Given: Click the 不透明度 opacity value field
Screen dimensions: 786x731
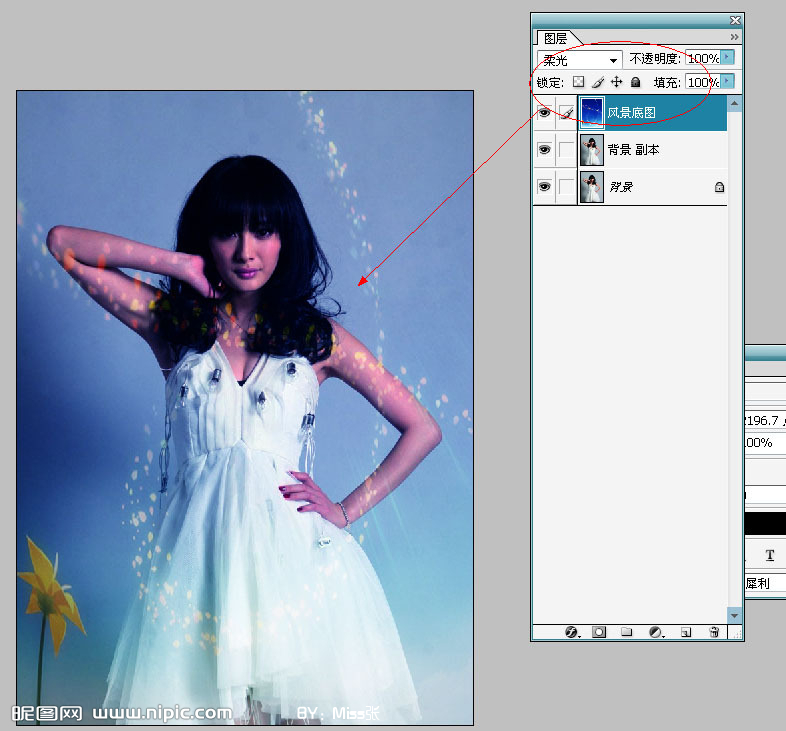Looking at the screenshot, I should [703, 58].
